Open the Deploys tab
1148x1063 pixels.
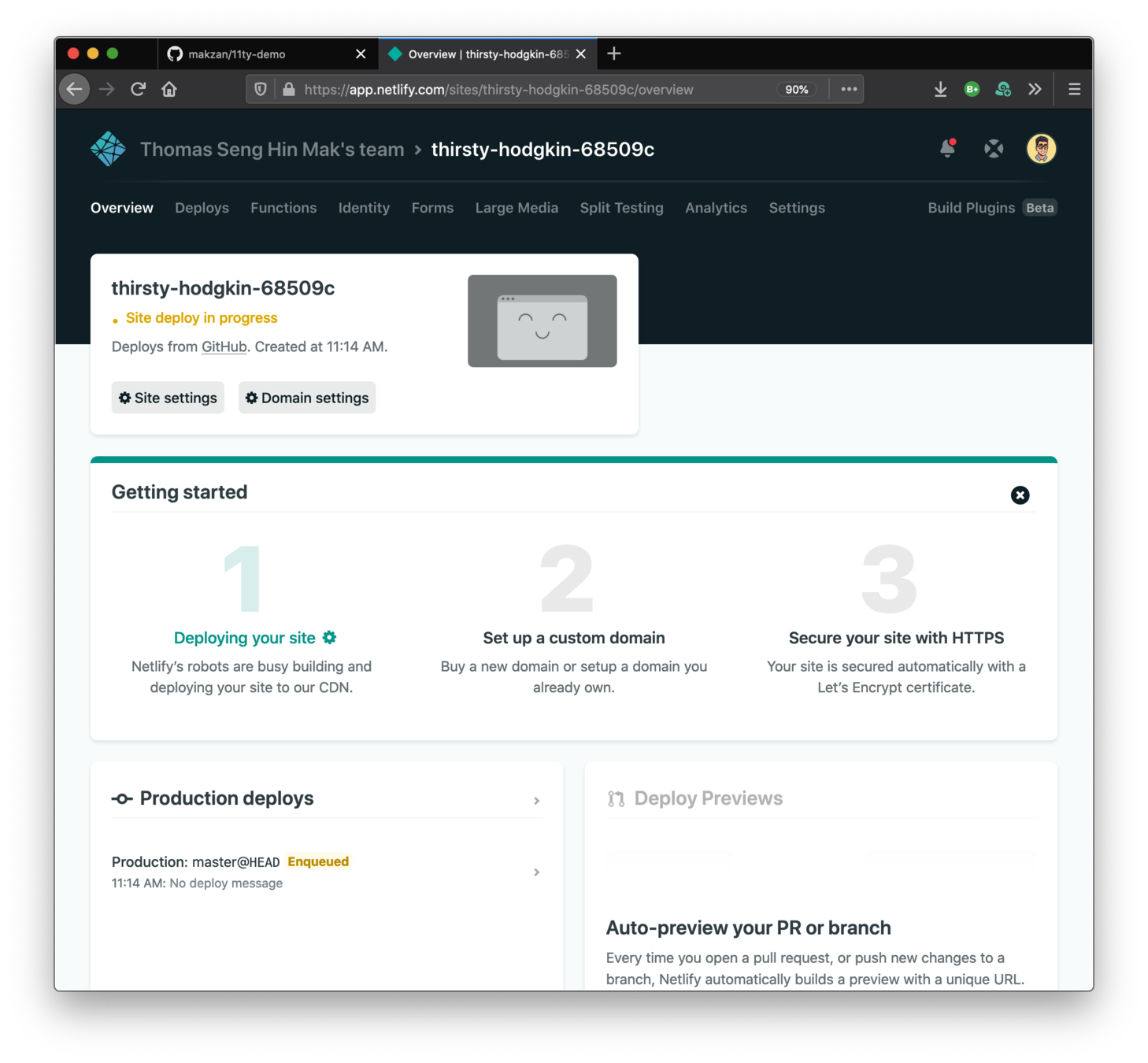click(x=202, y=208)
